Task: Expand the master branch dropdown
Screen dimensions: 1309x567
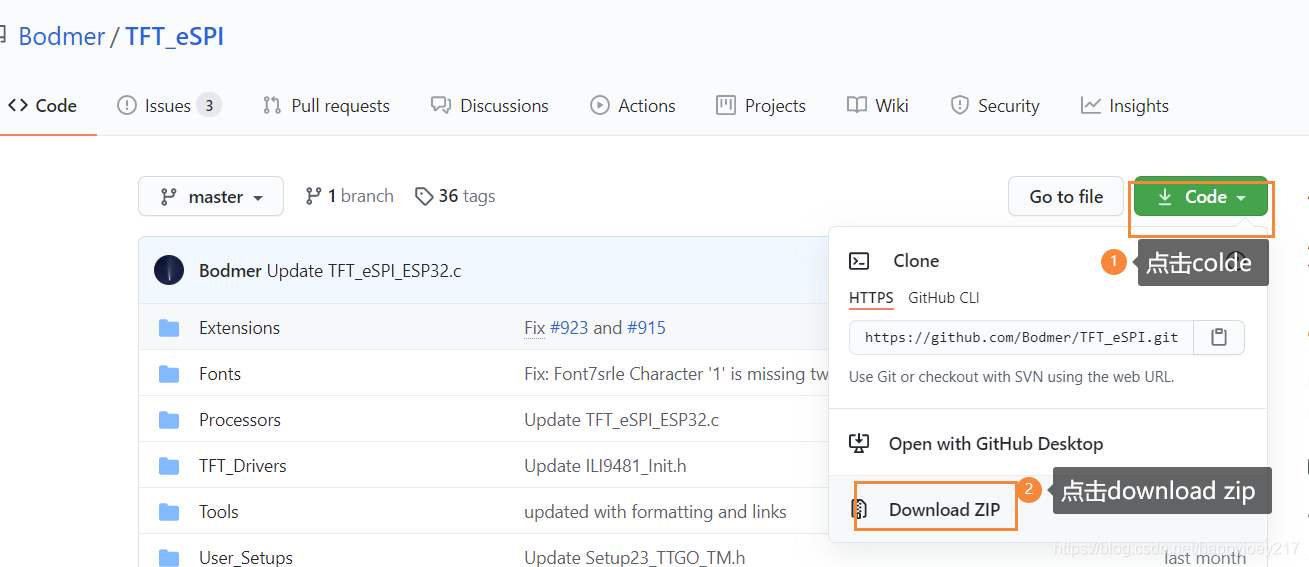Action: coord(211,197)
